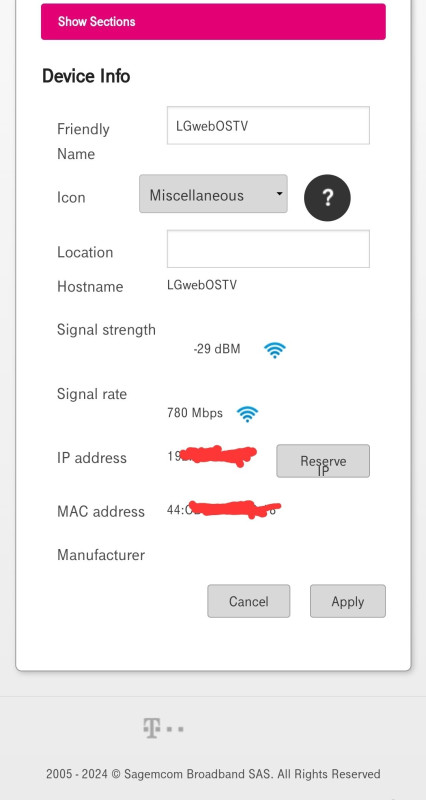The width and height of the screenshot is (426, 800).
Task: Click the LGwebOSTV hostname value
Action: (x=202, y=285)
